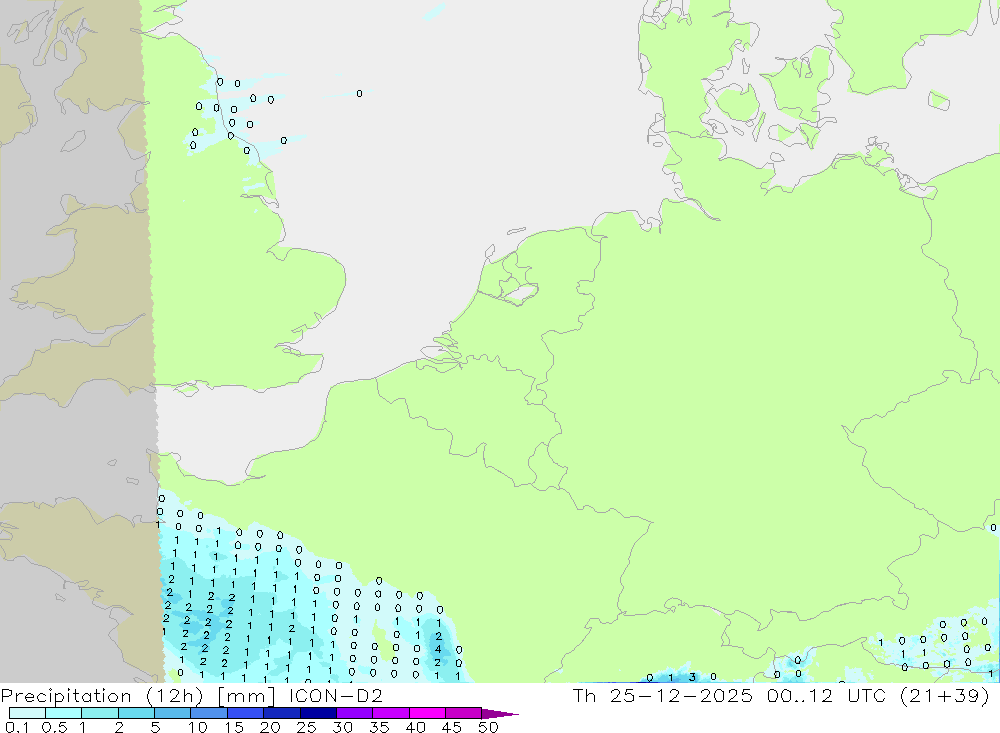The width and height of the screenshot is (1000, 733).
Task: Click the precipitation value '4' on the map
Action: [438, 649]
